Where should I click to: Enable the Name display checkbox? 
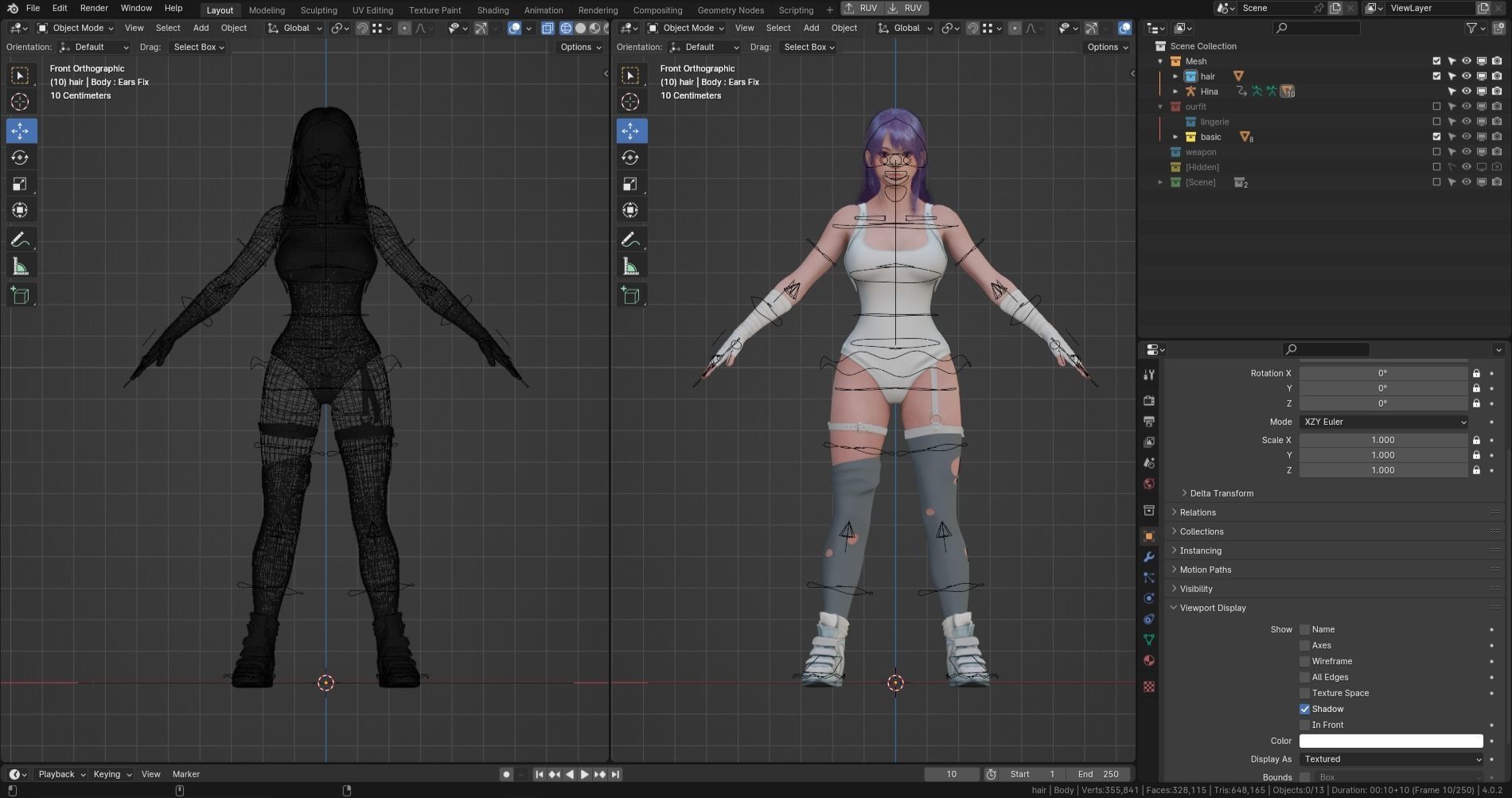(x=1304, y=629)
